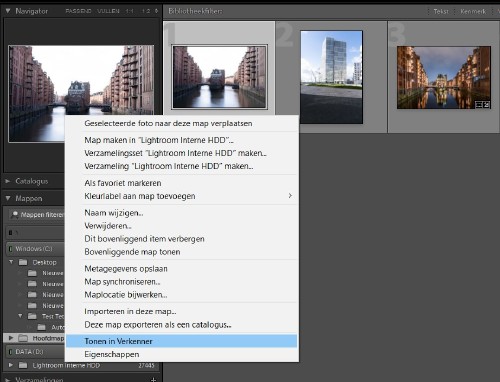Open the Kenmerk library filter
Screen dimensions: 500x382
pyautogui.click(x=473, y=11)
